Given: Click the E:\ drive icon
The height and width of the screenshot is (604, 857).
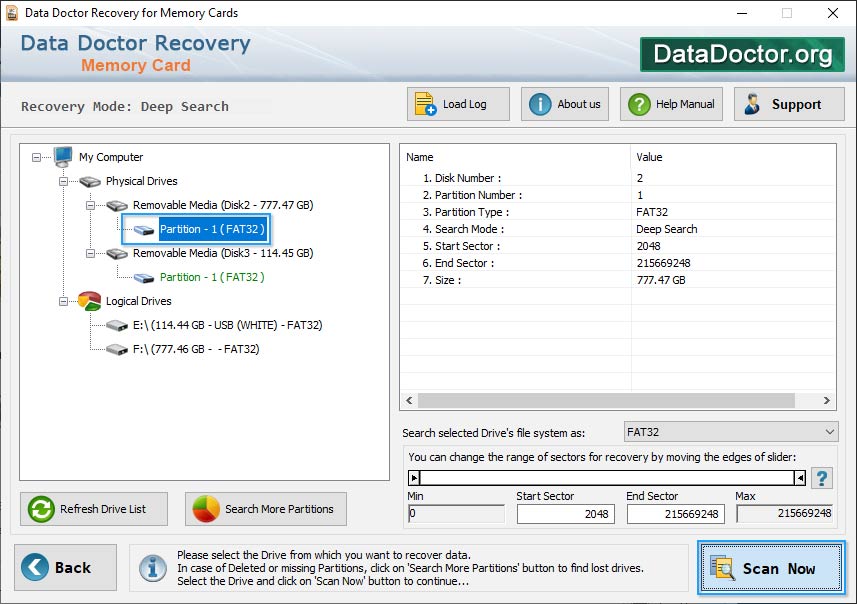Looking at the screenshot, I should pos(117,326).
